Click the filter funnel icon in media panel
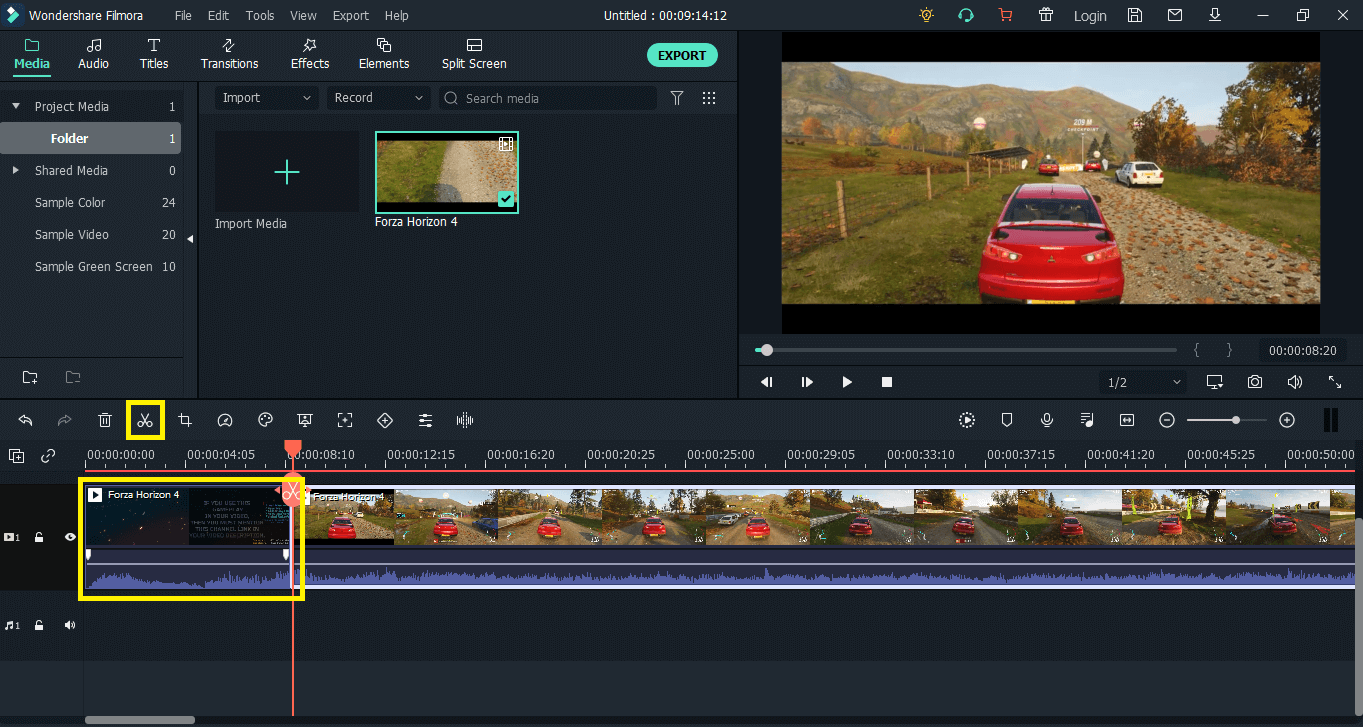 677,98
